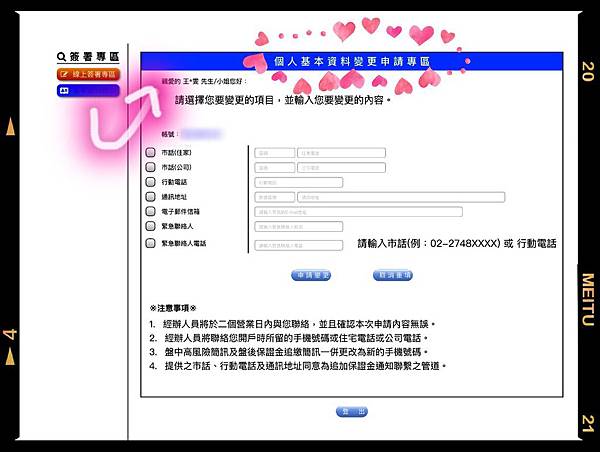The image size is (600, 452).
Task: Click the 緊急聯絡人電話 input field
Action: tap(299, 245)
